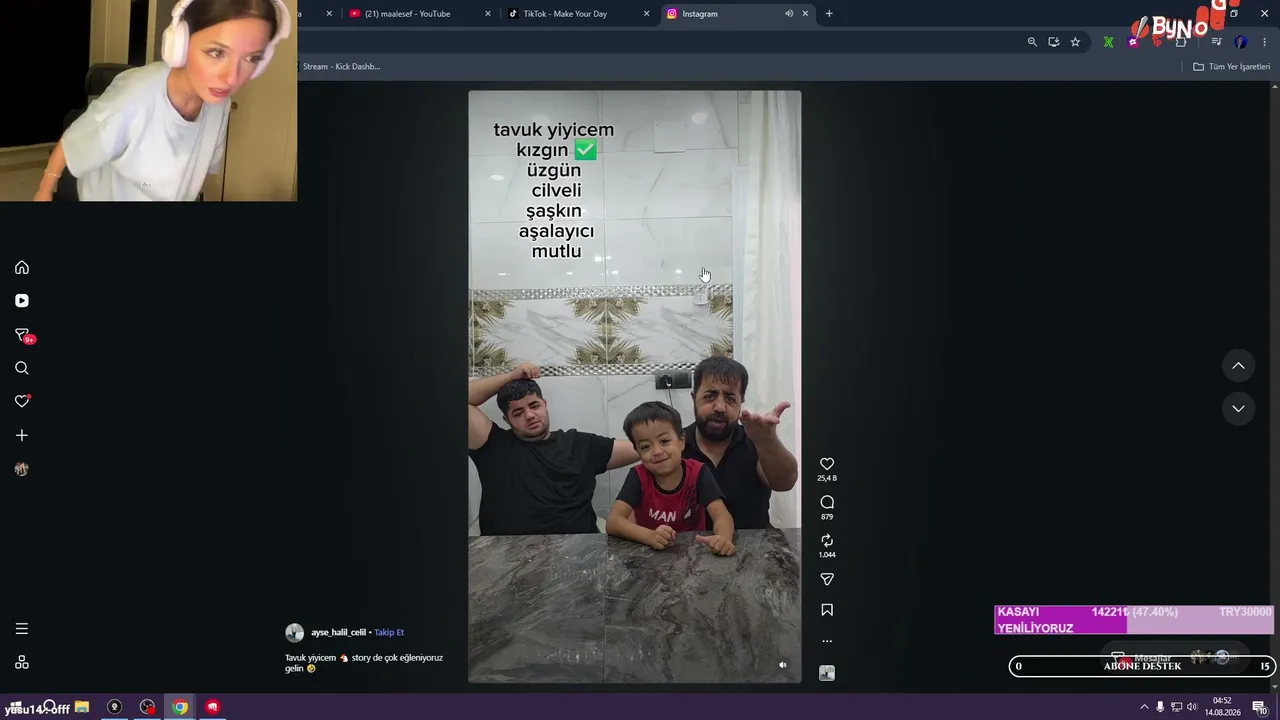Open the Chrome three-dot menu
Viewport: 1280px width, 720px height.
(x=1265, y=42)
